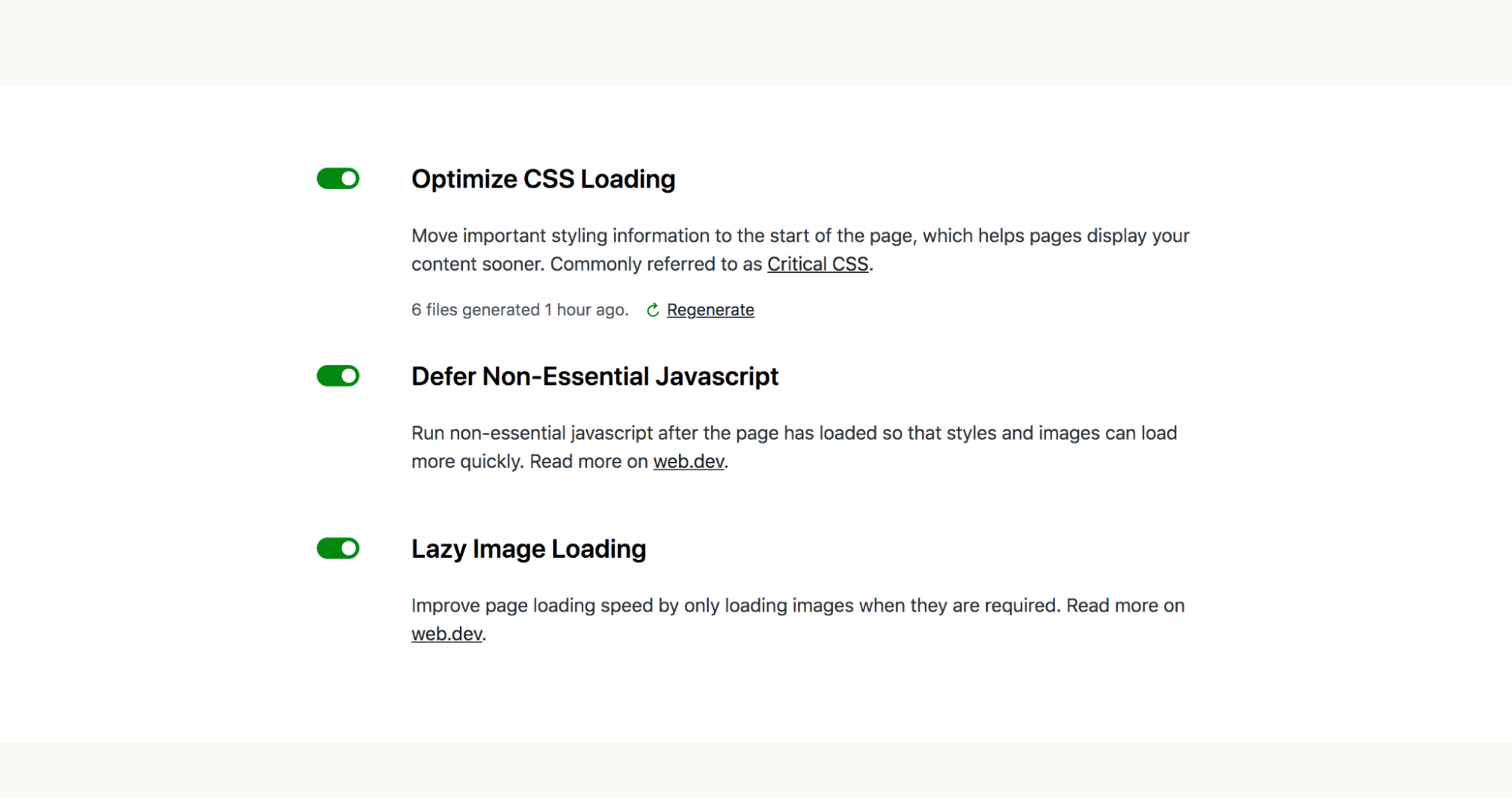This screenshot has width=1512, height=799.
Task: Click Regenerate to rebuild Critical CSS files
Action: [709, 310]
